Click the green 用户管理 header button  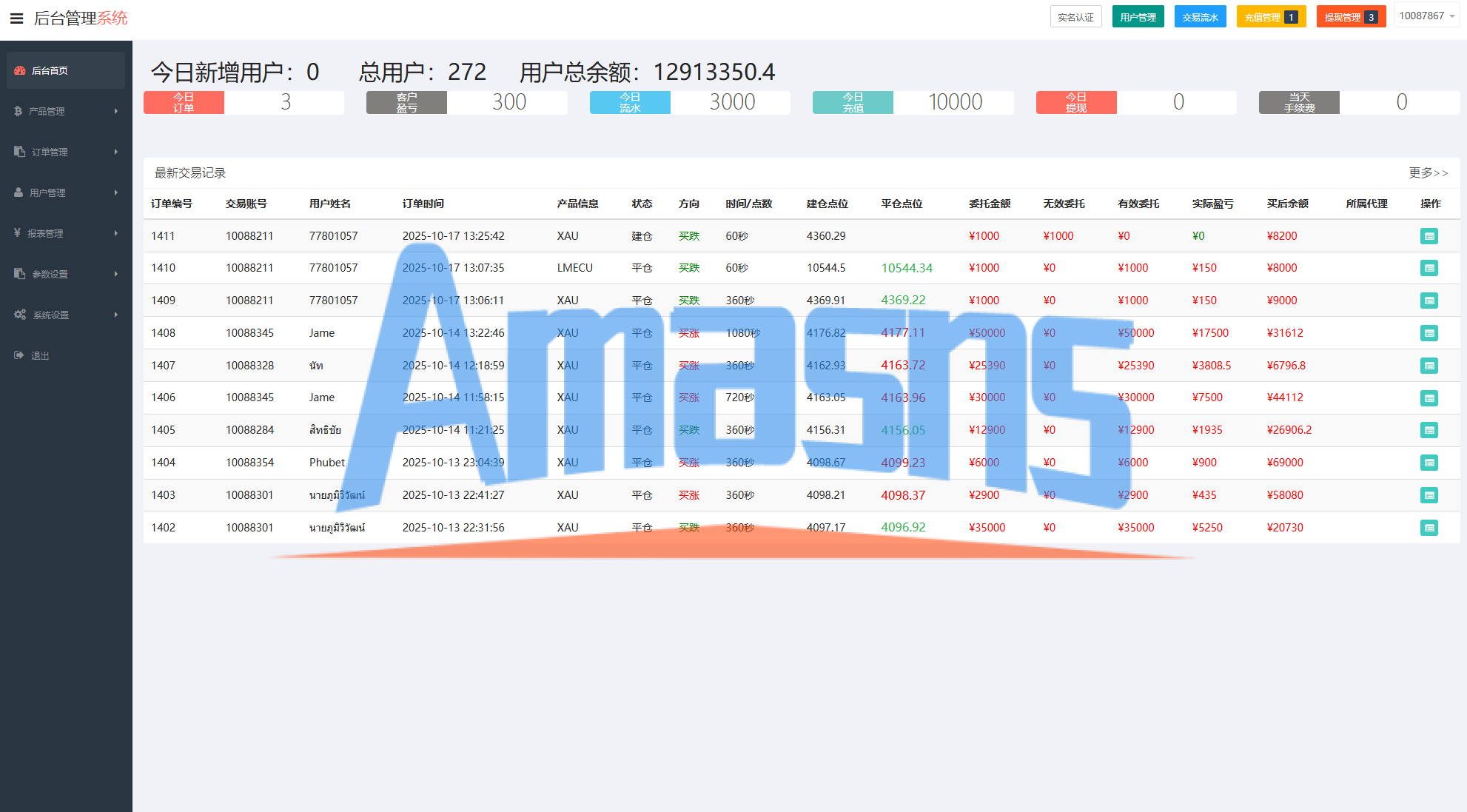(1138, 17)
